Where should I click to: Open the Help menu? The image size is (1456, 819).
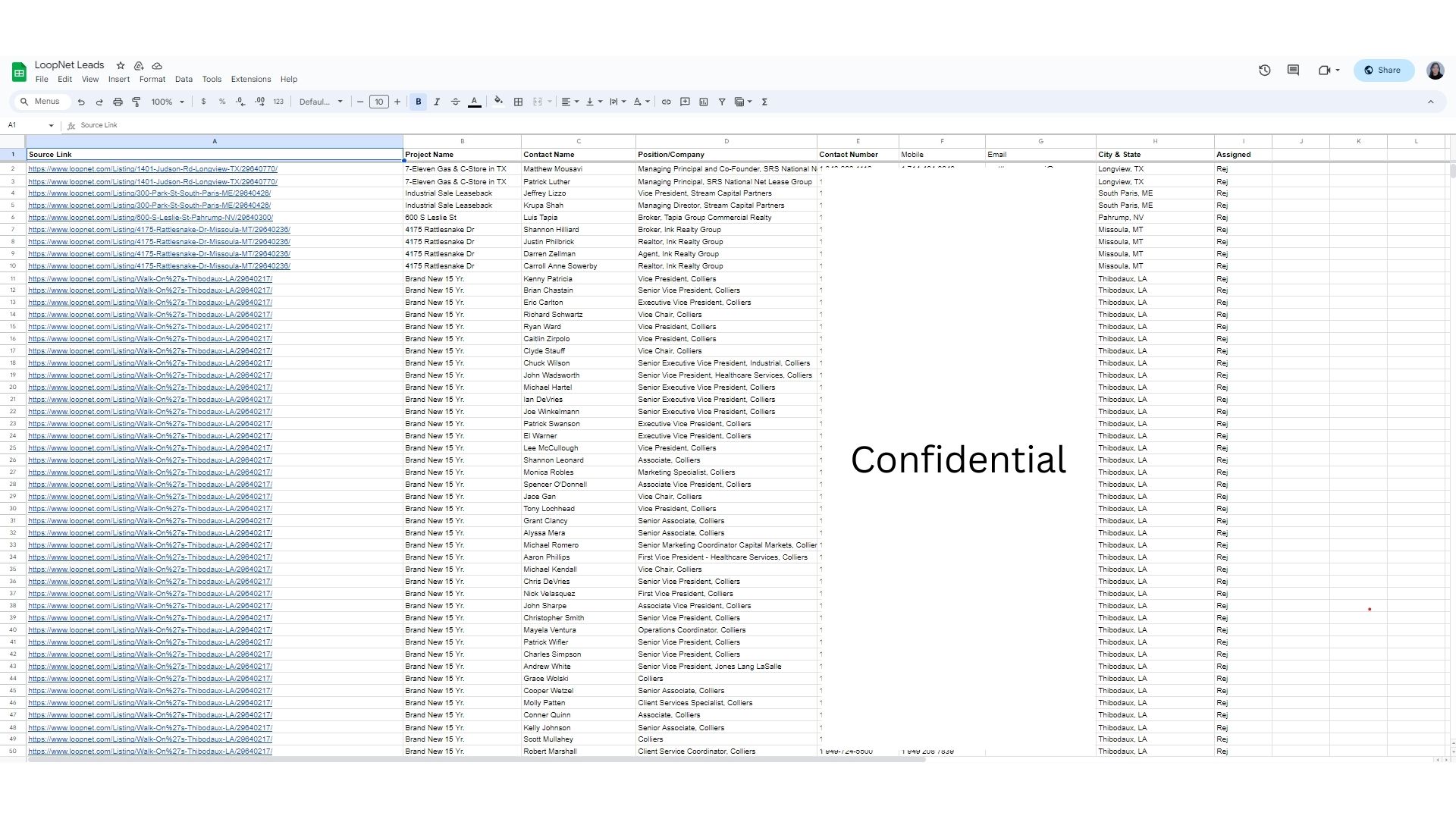(x=289, y=79)
